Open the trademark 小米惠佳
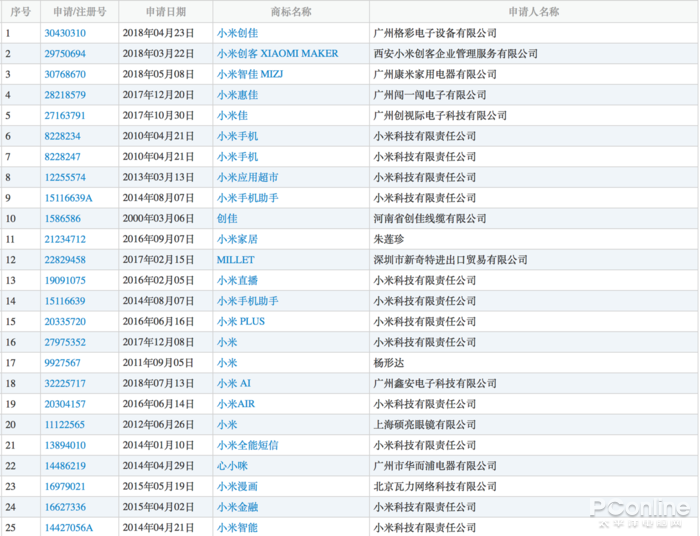Screen dimensions: 700x536 237,95
